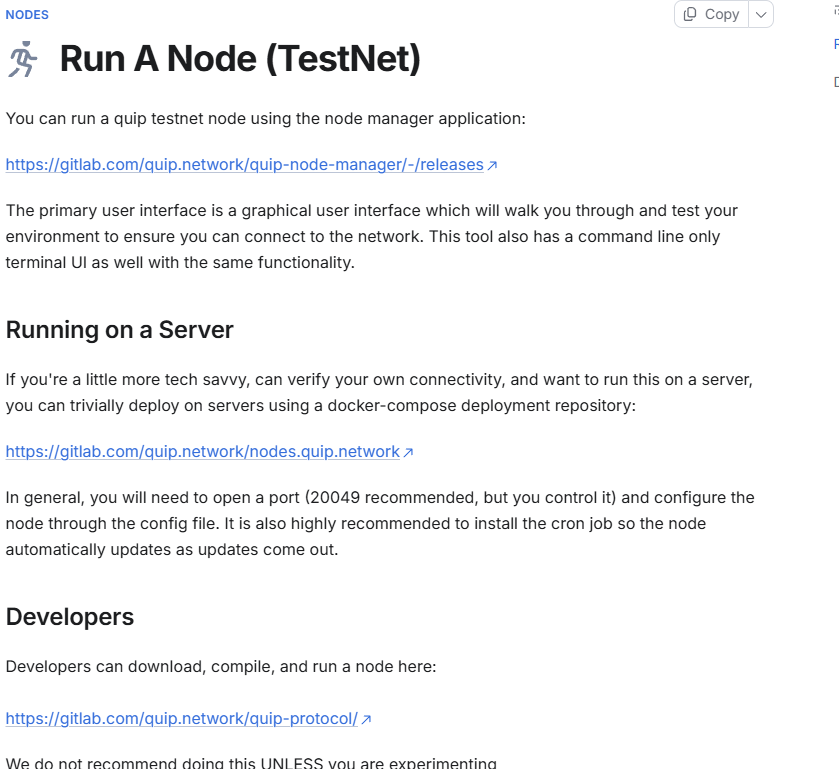
Task: Click the paragraph starting 'If you're a little more tech savvy'
Action: (x=379, y=393)
